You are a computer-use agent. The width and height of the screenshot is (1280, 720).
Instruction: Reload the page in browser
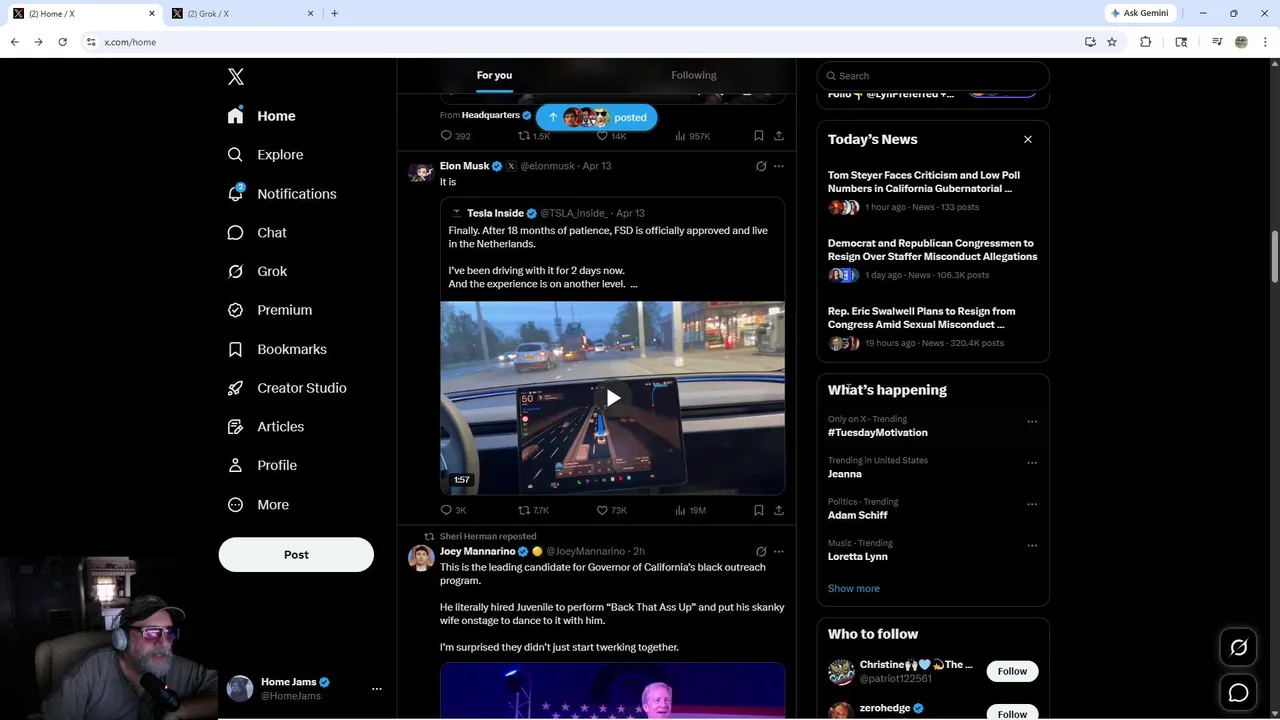point(62,42)
